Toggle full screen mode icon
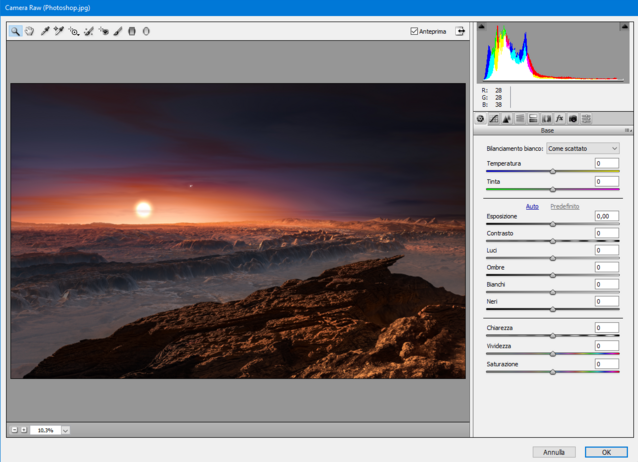The width and height of the screenshot is (638, 462). [x=460, y=31]
